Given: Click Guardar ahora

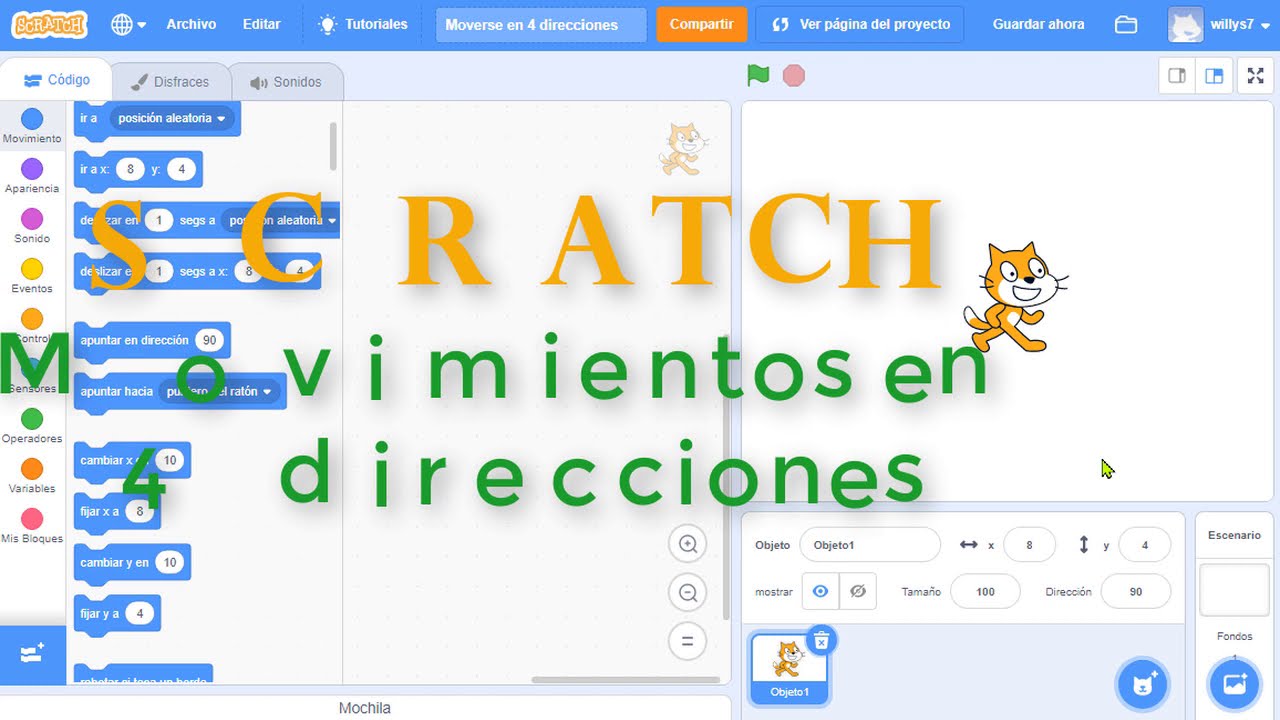Looking at the screenshot, I should pos(1038,24).
